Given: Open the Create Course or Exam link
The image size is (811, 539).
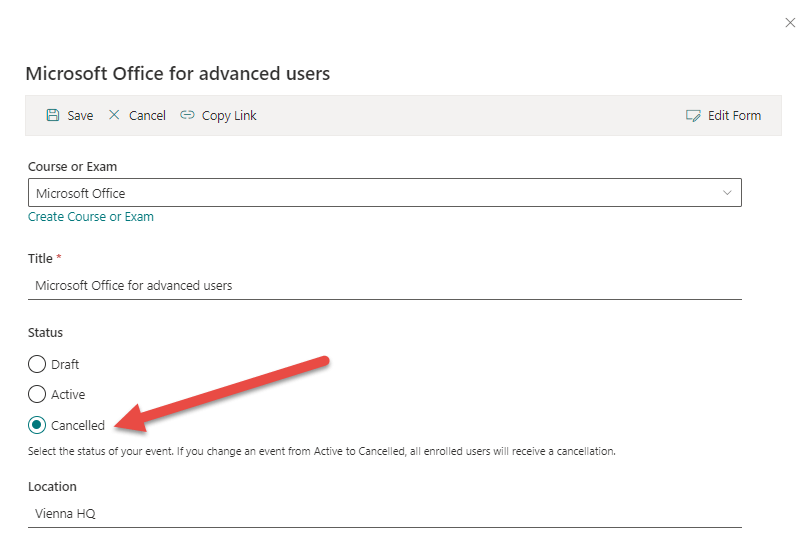Looking at the screenshot, I should click(91, 217).
